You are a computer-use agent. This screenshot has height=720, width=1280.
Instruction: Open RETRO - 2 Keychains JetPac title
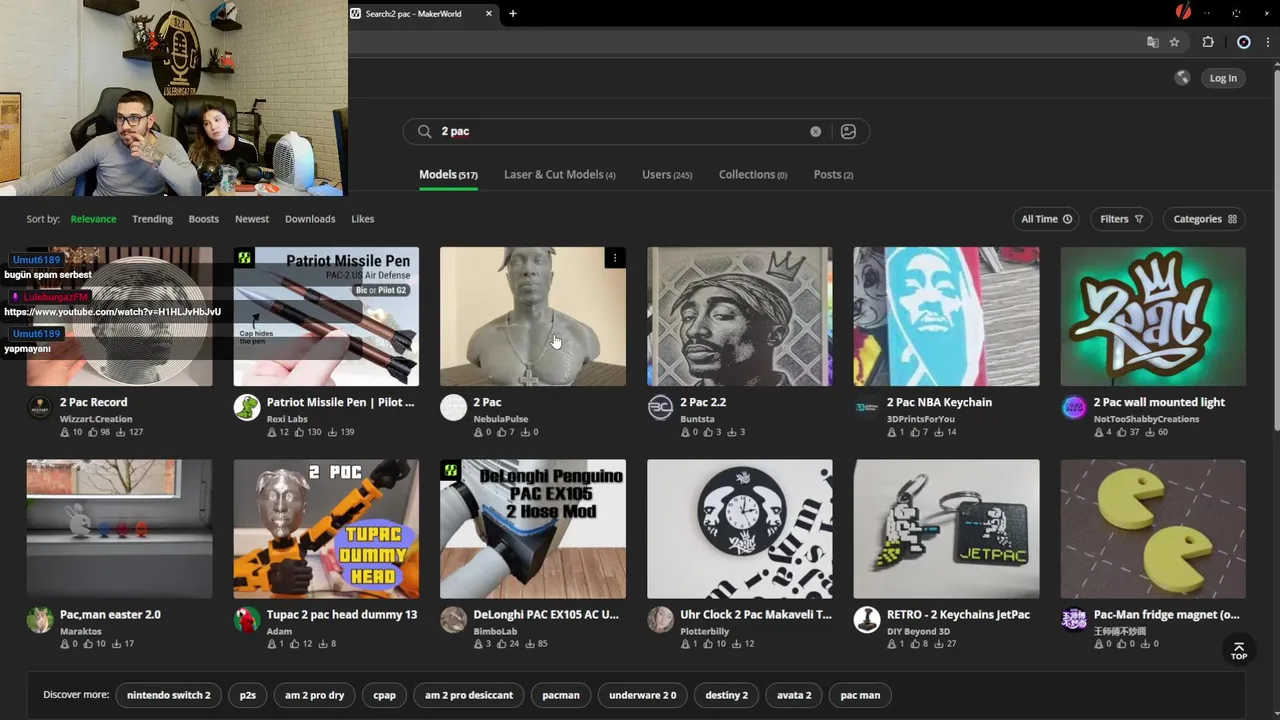[x=958, y=614]
